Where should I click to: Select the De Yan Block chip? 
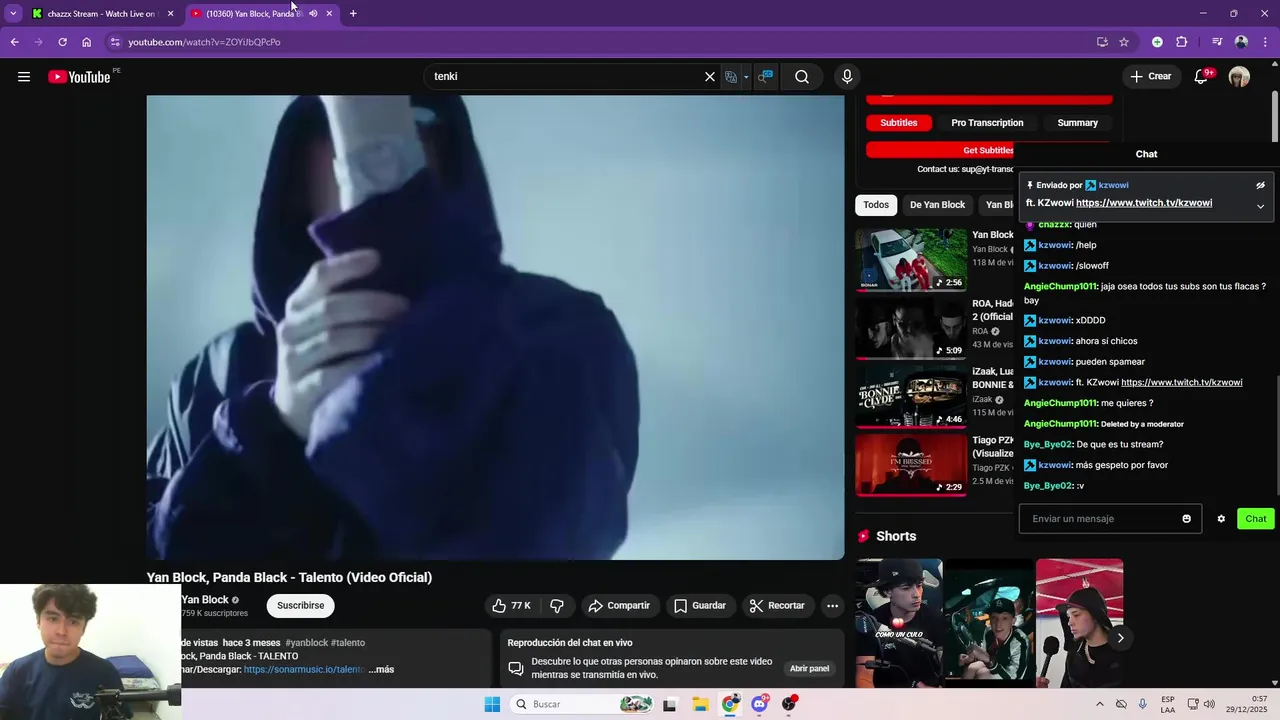point(937,205)
